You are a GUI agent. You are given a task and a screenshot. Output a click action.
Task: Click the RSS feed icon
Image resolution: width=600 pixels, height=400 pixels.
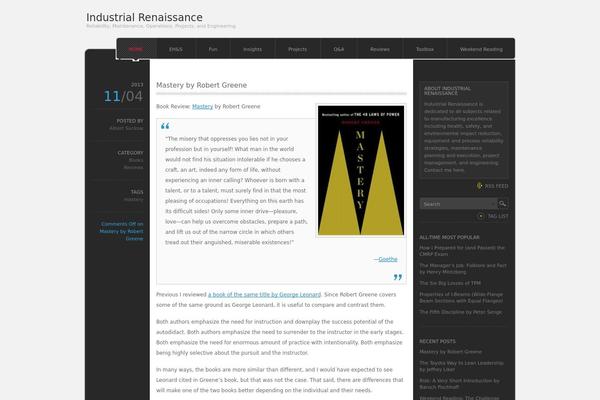[479, 186]
